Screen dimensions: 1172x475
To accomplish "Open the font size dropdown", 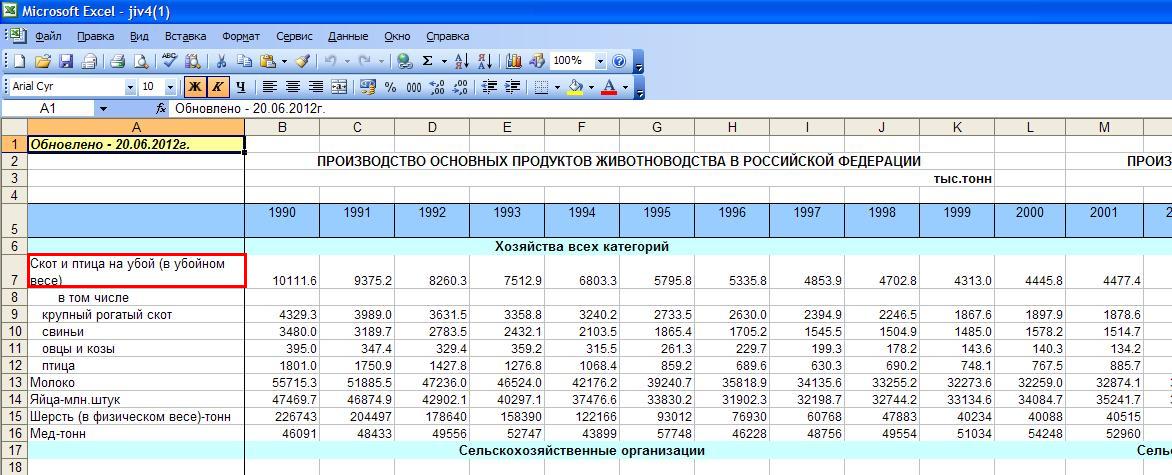I will pos(170,87).
